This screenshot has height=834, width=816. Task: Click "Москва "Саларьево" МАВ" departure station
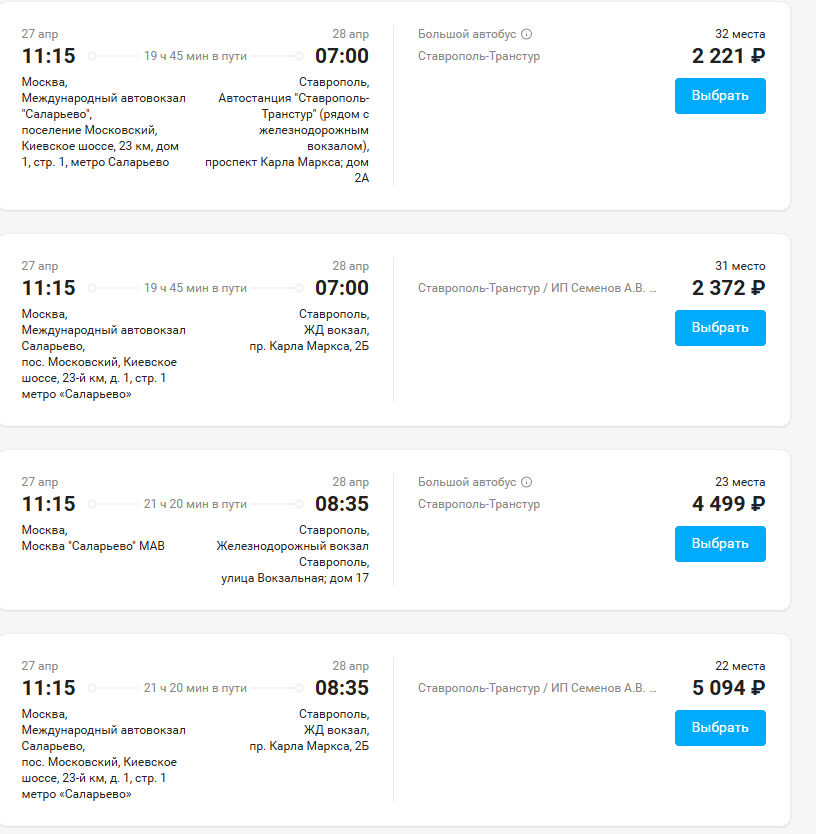[x=93, y=546]
